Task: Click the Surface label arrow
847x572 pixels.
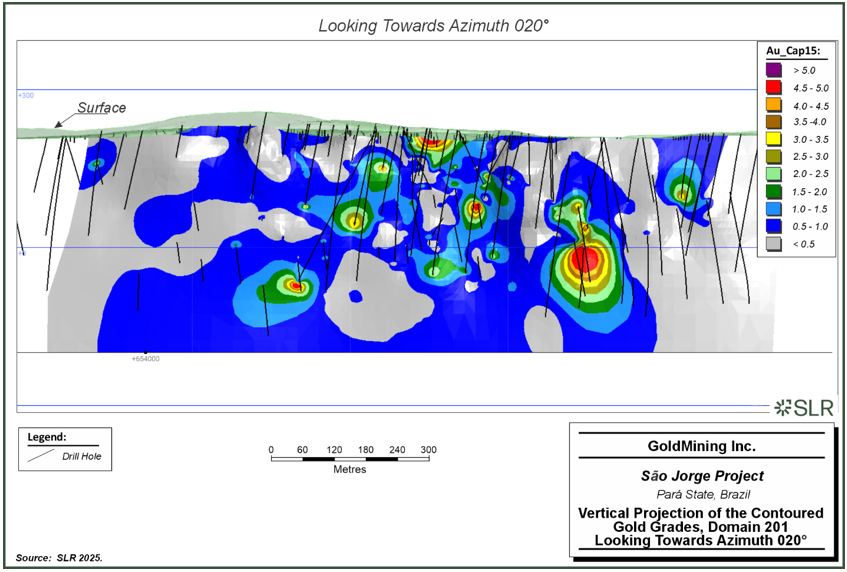Action: click(x=65, y=121)
